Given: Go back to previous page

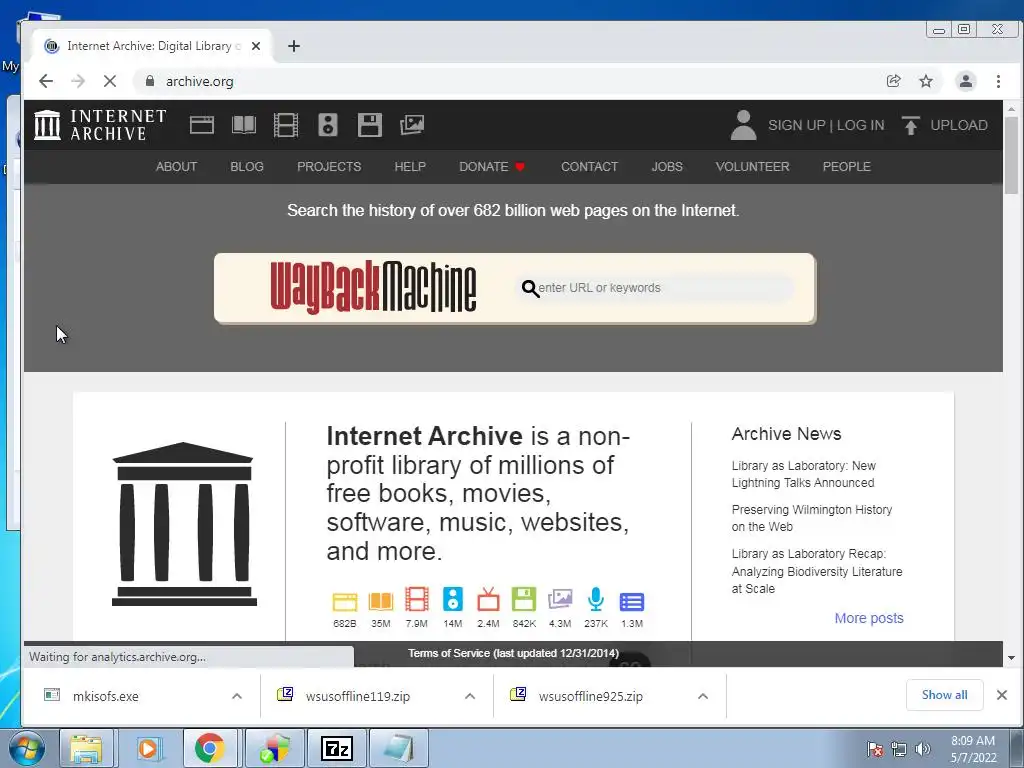Looking at the screenshot, I should (46, 81).
